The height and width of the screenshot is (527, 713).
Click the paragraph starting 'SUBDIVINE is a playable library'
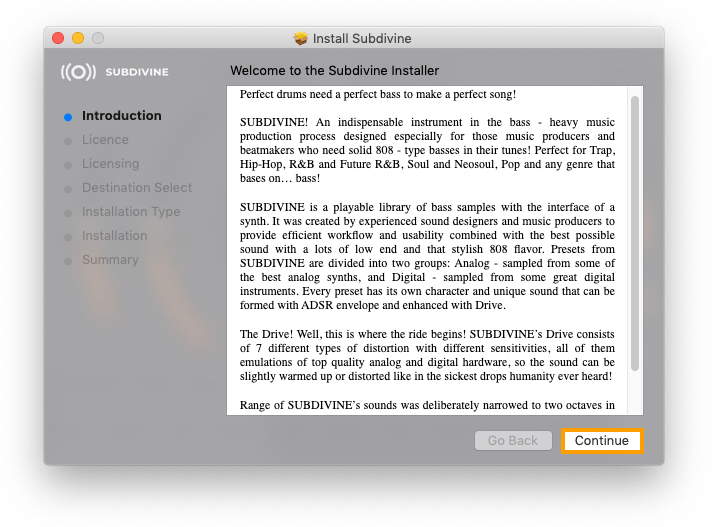pyautogui.click(x=427, y=256)
